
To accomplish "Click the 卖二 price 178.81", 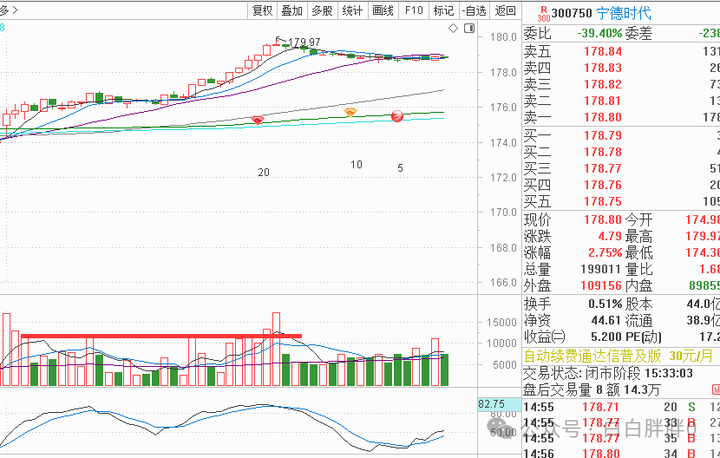I will pos(602,101).
